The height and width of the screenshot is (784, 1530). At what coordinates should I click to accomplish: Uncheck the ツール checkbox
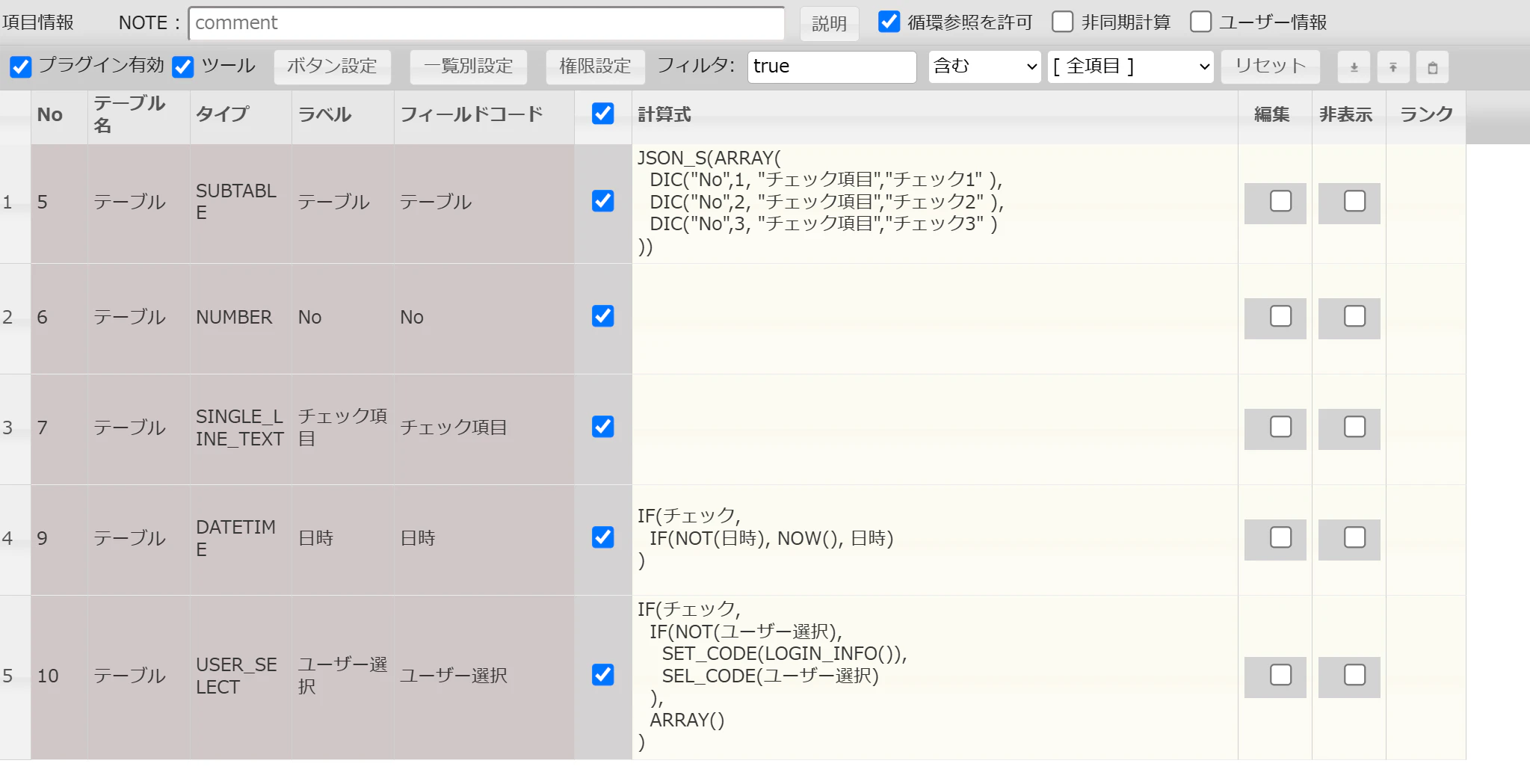tap(183, 67)
